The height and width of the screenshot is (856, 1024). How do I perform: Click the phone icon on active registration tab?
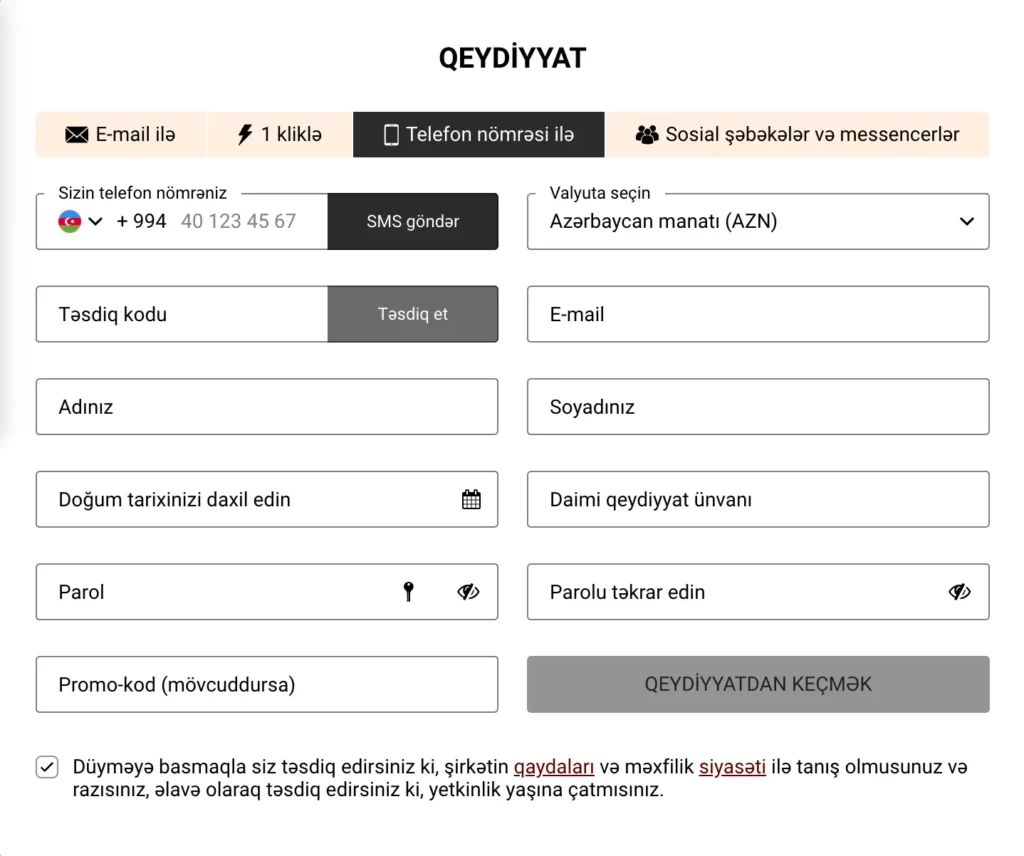[x=392, y=134]
